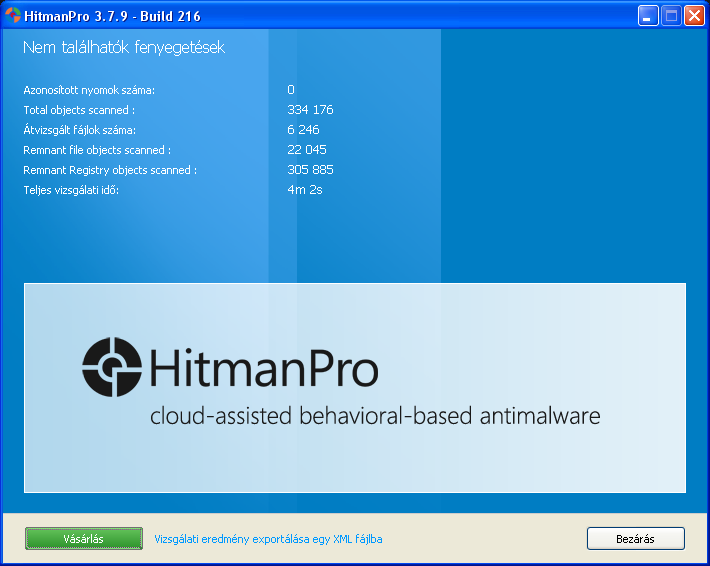710x566 pixels.
Task: Select the value 22 045
Action: 307,149
